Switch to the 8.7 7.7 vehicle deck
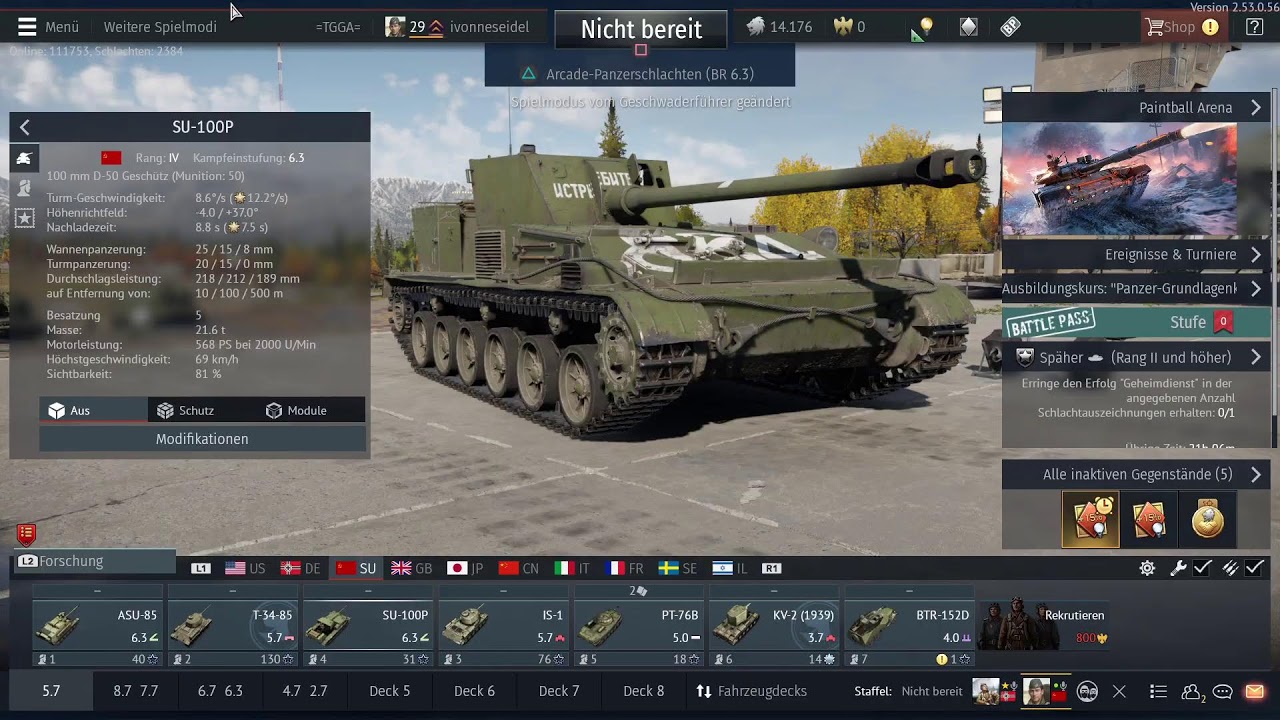This screenshot has width=1280, height=720. pyautogui.click(x=135, y=691)
